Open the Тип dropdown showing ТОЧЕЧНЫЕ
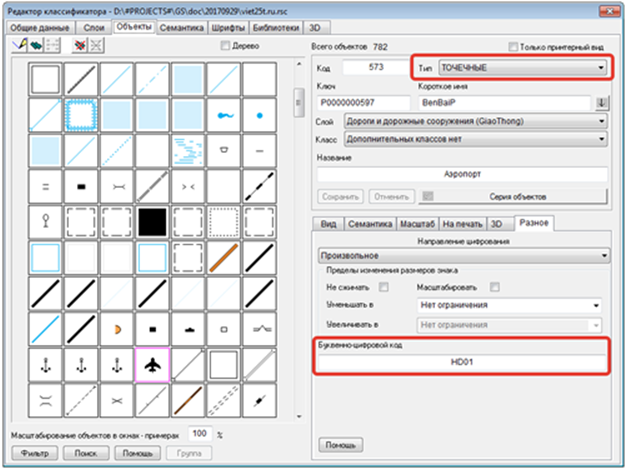626x469 pixels. coord(510,68)
